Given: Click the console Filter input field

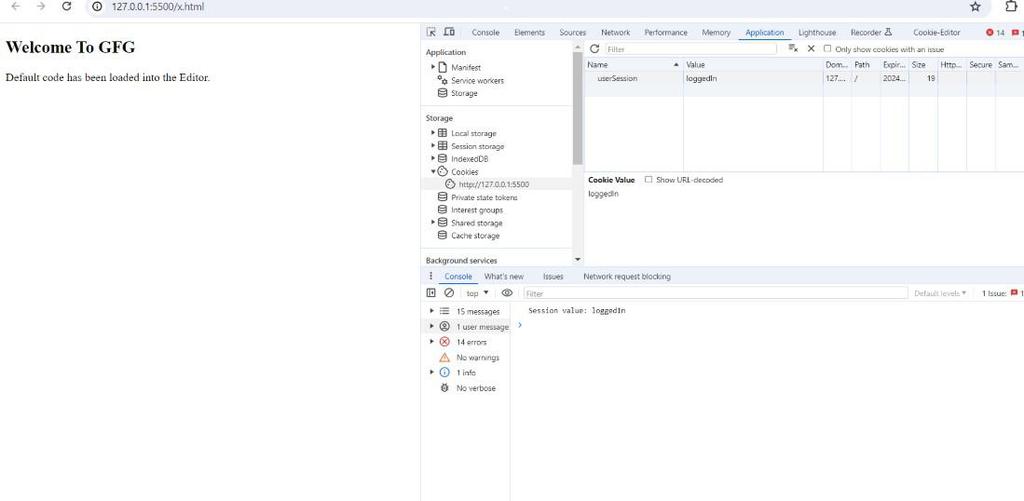Looking at the screenshot, I should coord(716,293).
